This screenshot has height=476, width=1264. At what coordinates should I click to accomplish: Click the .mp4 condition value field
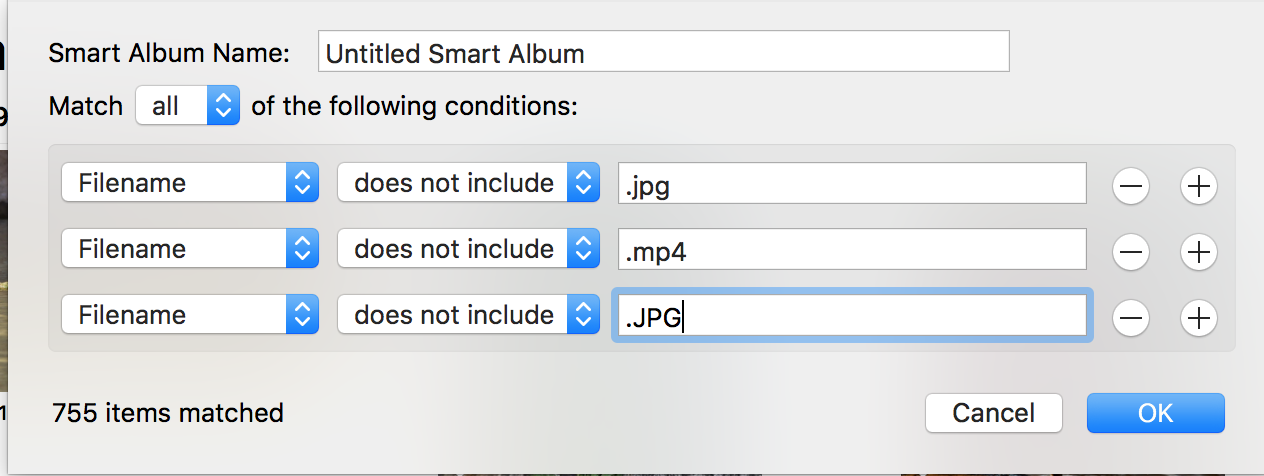852,250
